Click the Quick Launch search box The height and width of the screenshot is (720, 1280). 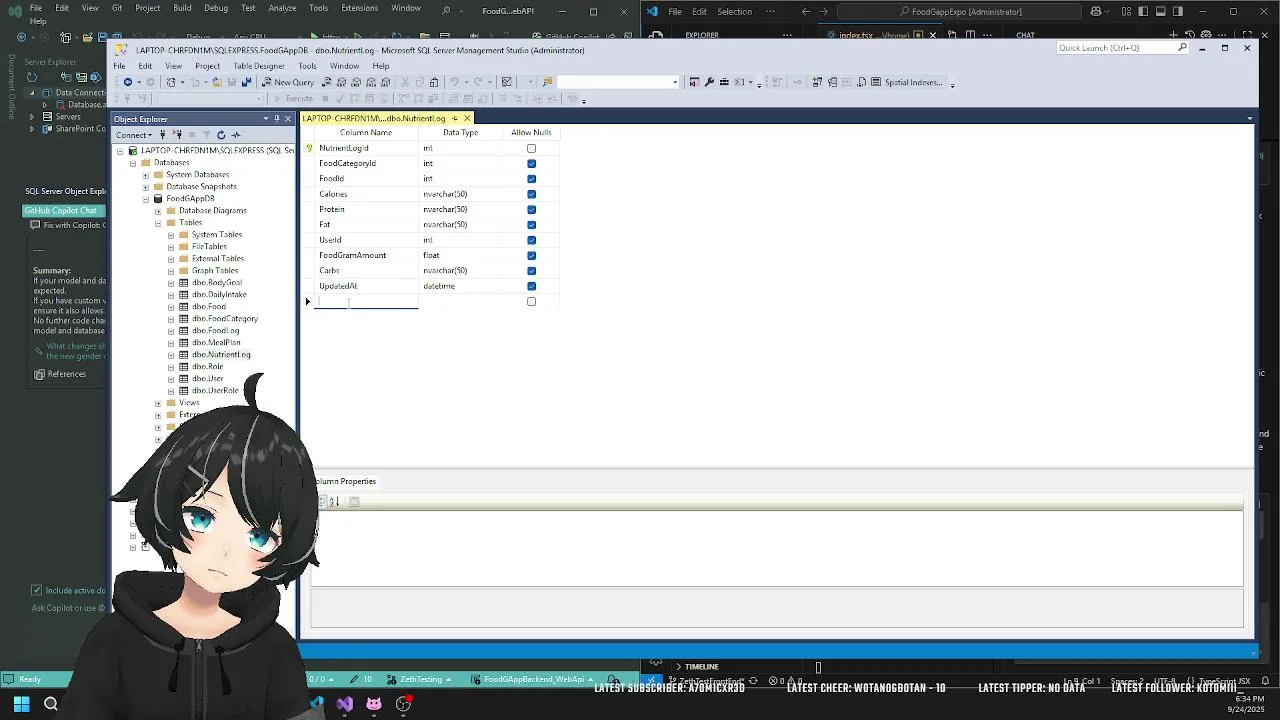[x=1122, y=48]
